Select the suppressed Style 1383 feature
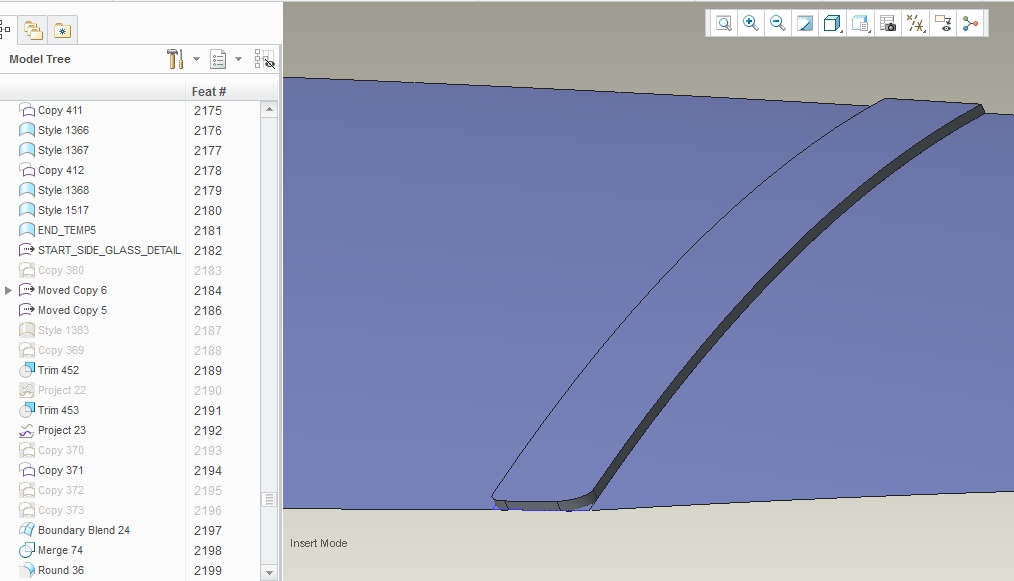The height and width of the screenshot is (581, 1014). coord(63,330)
